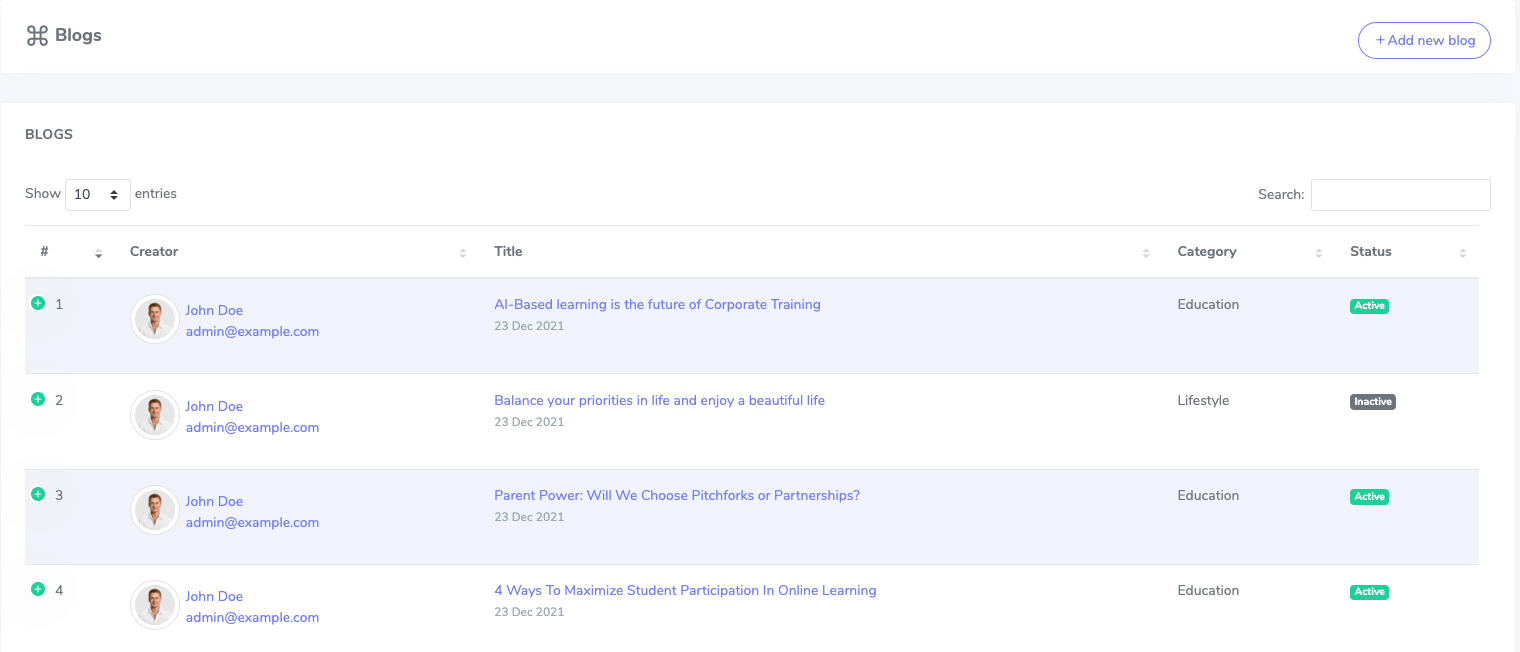1520x652 pixels.
Task: Sort the Category column using sort icon
Action: 1318,253
